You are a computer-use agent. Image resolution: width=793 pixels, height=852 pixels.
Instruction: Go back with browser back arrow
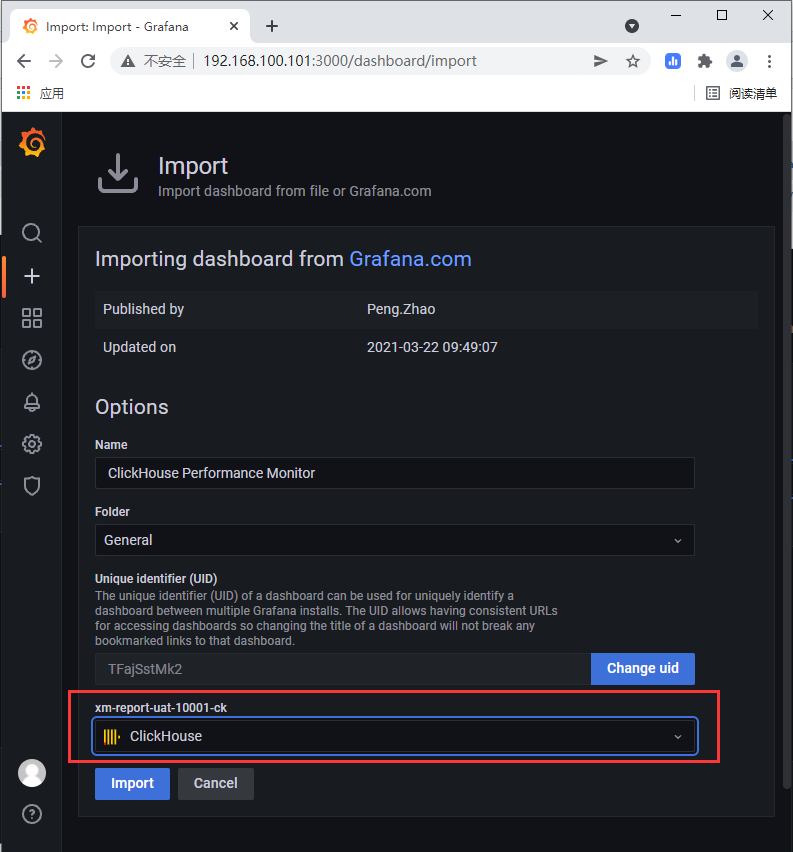[24, 61]
